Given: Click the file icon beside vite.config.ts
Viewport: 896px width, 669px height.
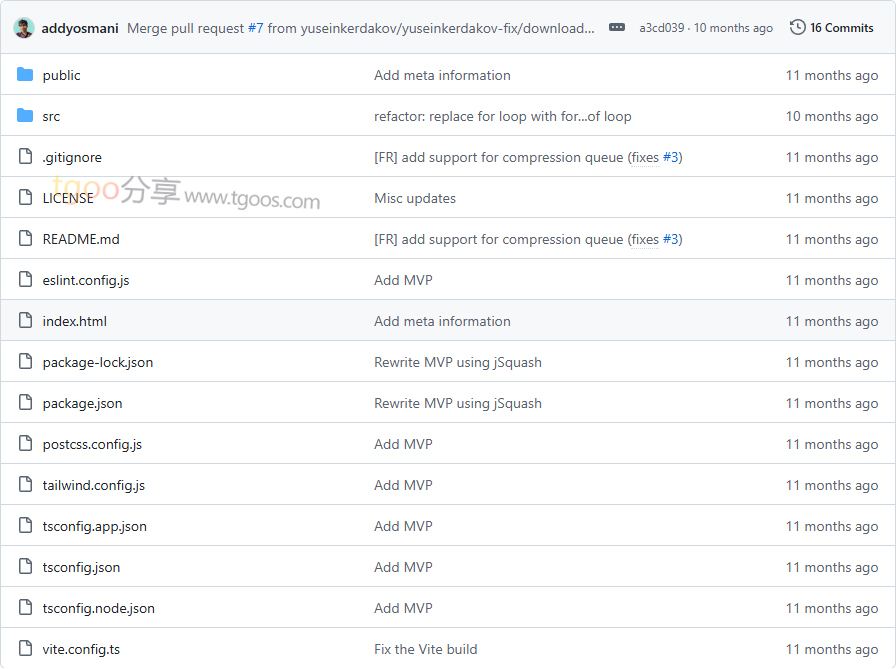Looking at the screenshot, I should click(25, 649).
